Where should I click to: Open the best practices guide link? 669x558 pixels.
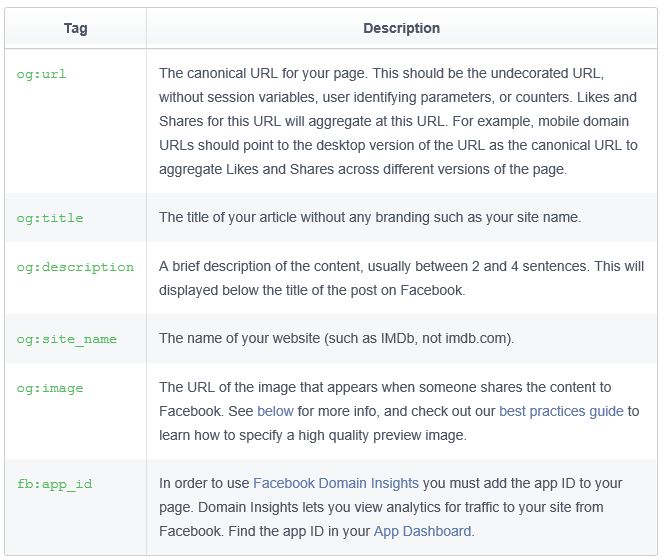pyautogui.click(x=561, y=411)
